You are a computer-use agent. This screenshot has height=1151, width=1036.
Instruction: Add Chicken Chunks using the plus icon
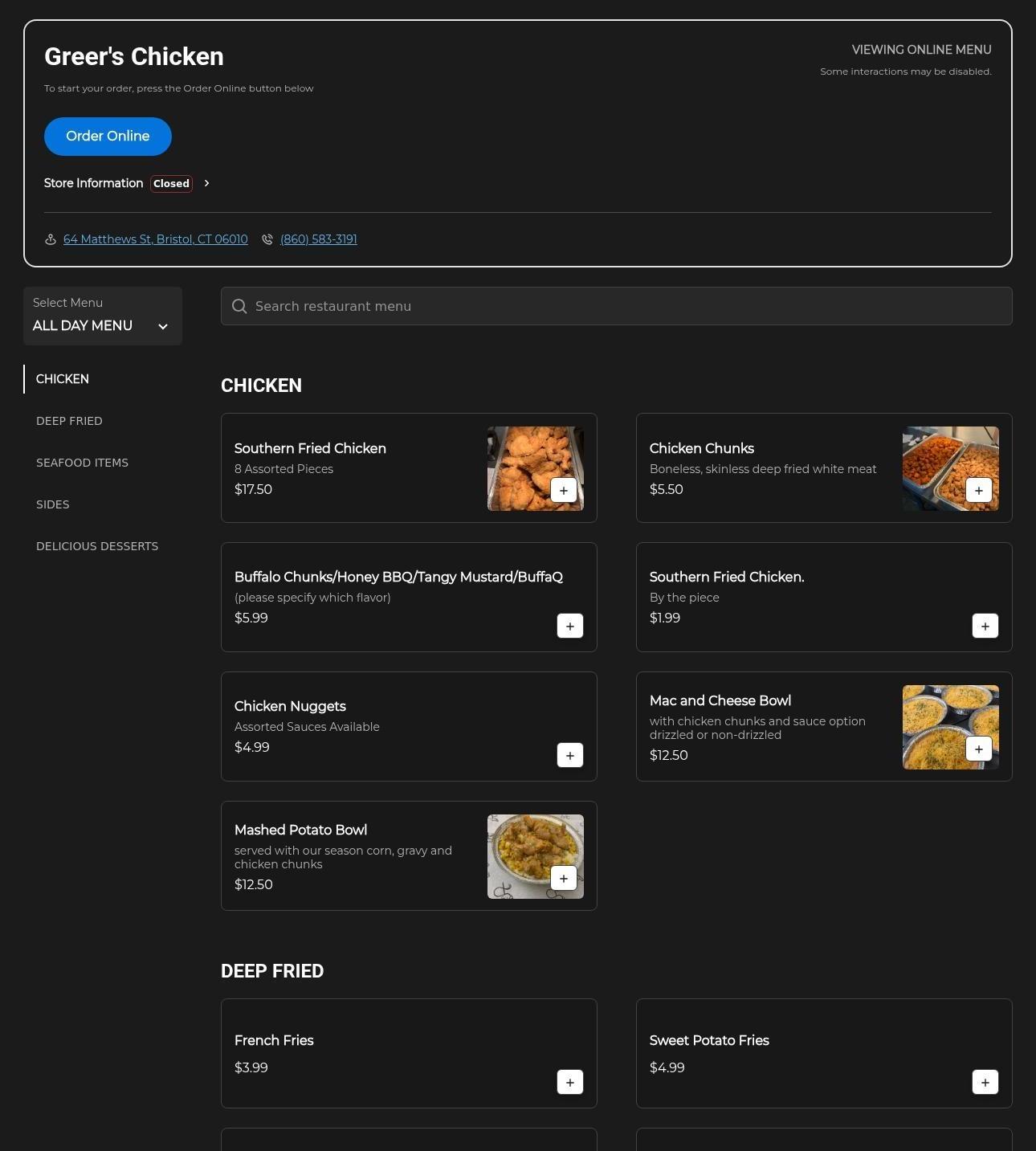coord(979,490)
